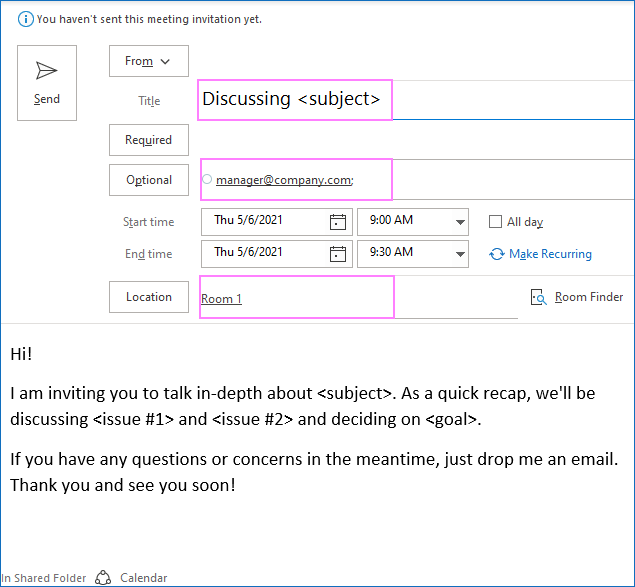Open the 9:30 AM end time dropdown

coord(460,253)
